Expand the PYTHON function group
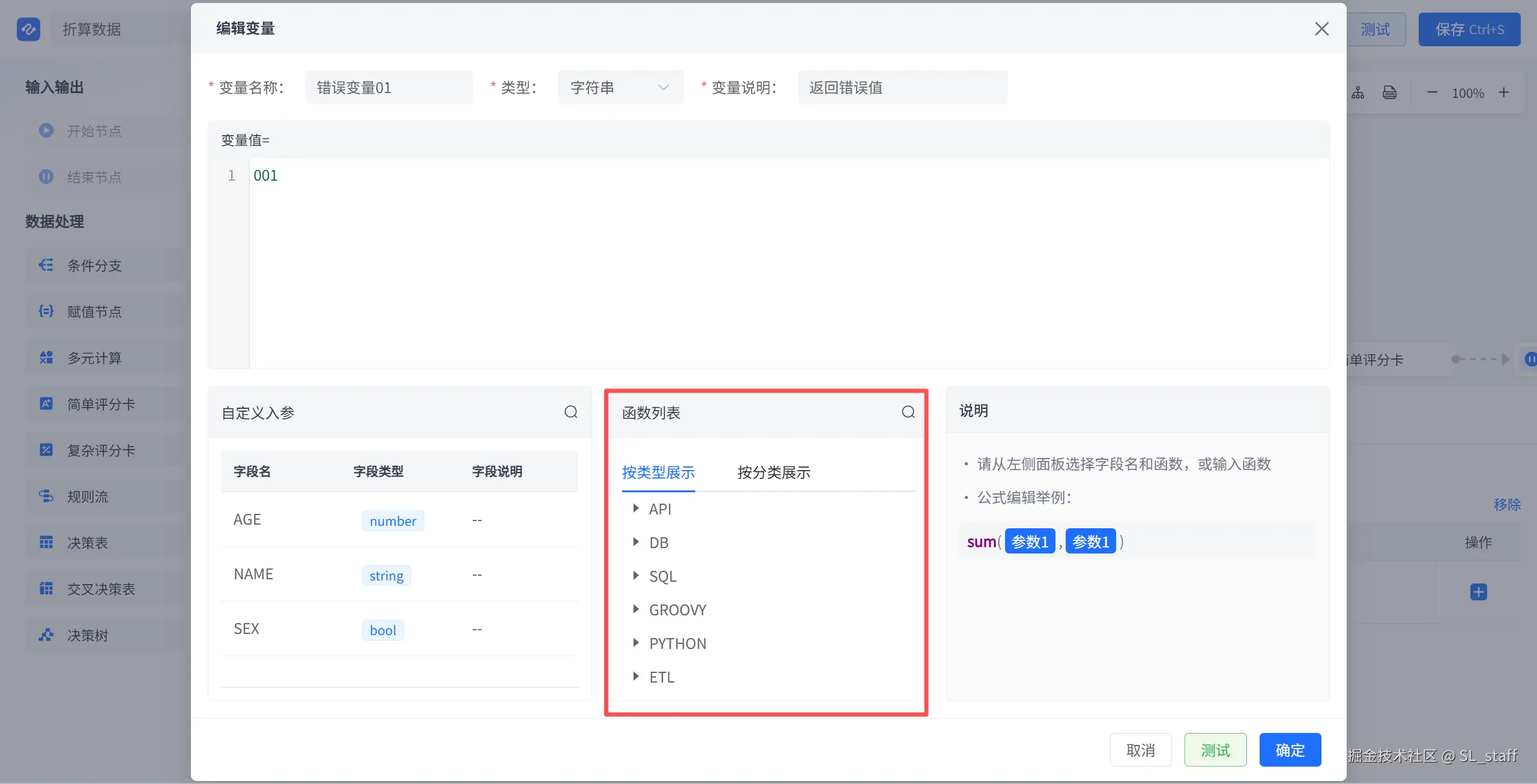 [636, 643]
